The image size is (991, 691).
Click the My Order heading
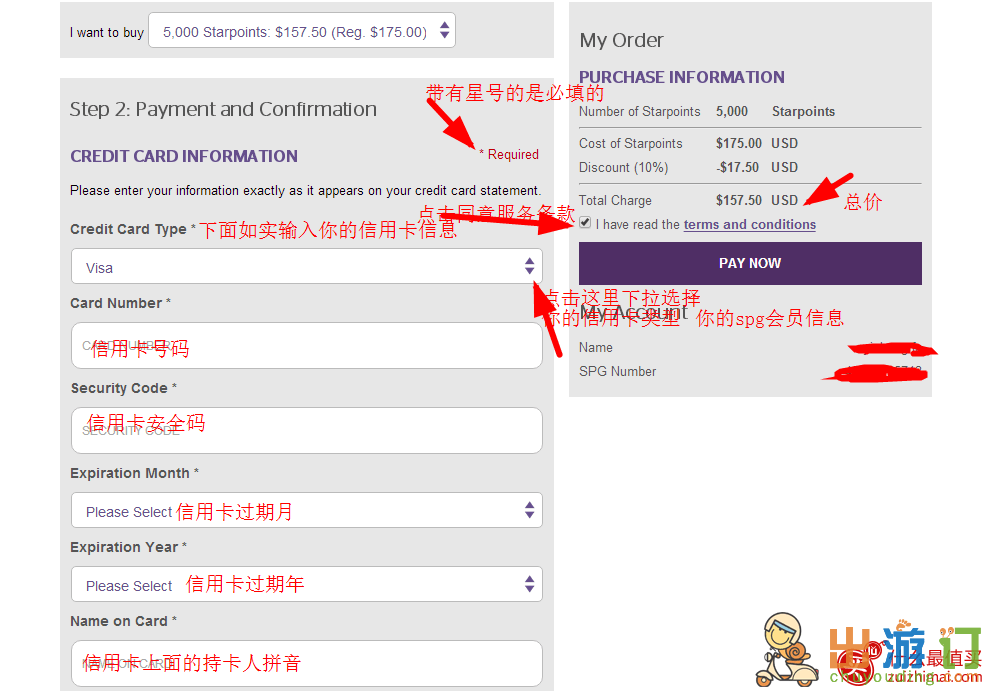click(x=621, y=40)
